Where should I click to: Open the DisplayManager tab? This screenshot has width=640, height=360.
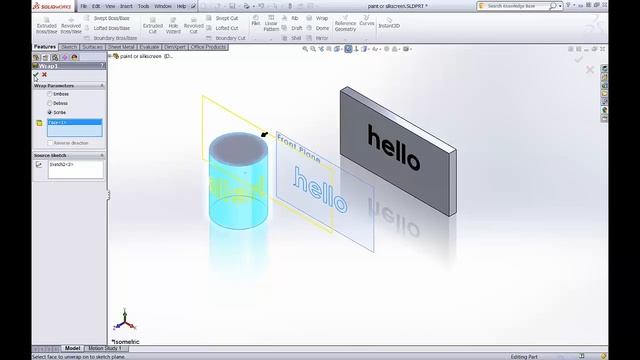pyautogui.click(x=74, y=58)
